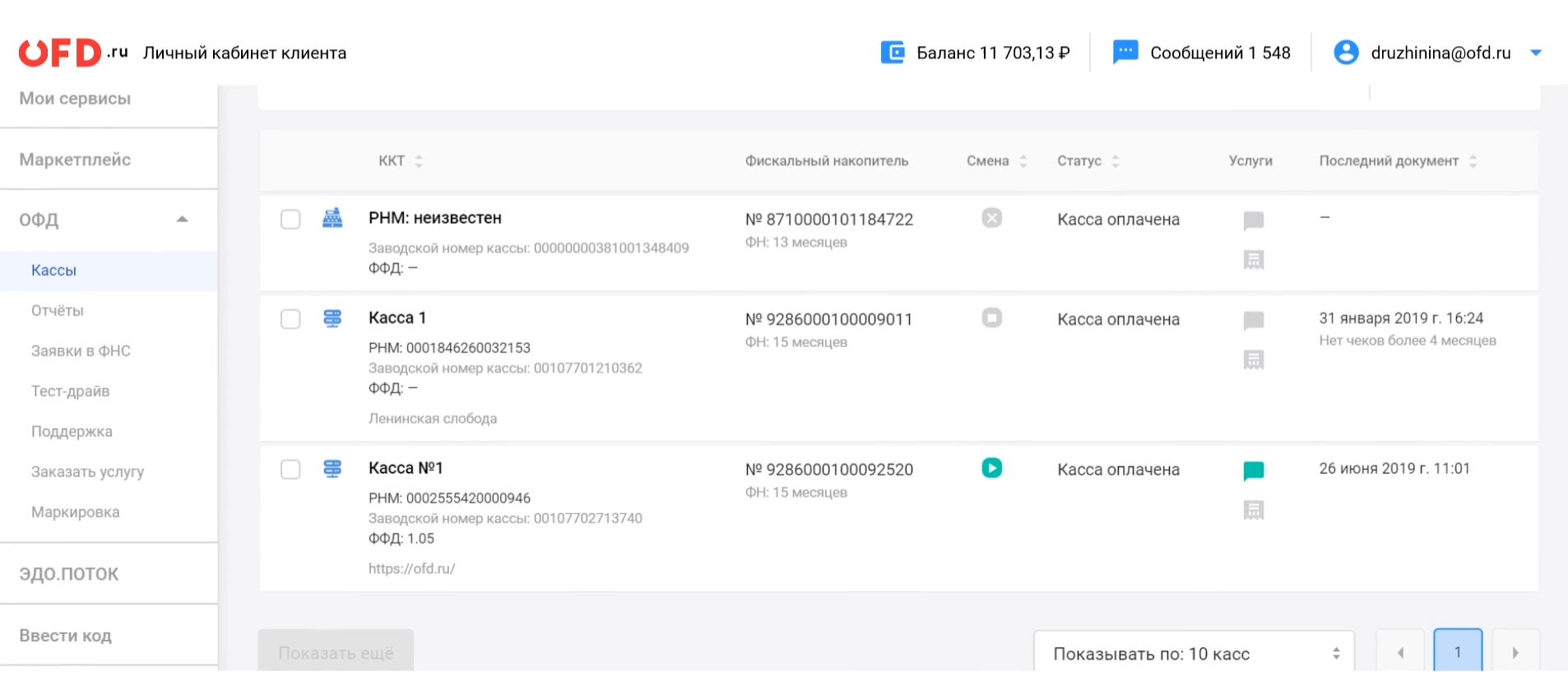Open Отчёты in the sidebar
The image size is (1568, 681).
pos(58,311)
